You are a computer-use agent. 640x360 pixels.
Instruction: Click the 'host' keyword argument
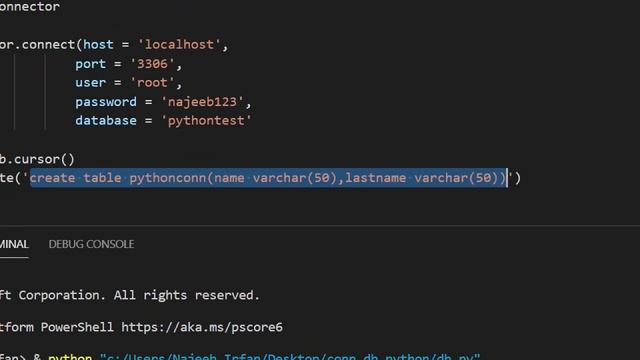98,44
